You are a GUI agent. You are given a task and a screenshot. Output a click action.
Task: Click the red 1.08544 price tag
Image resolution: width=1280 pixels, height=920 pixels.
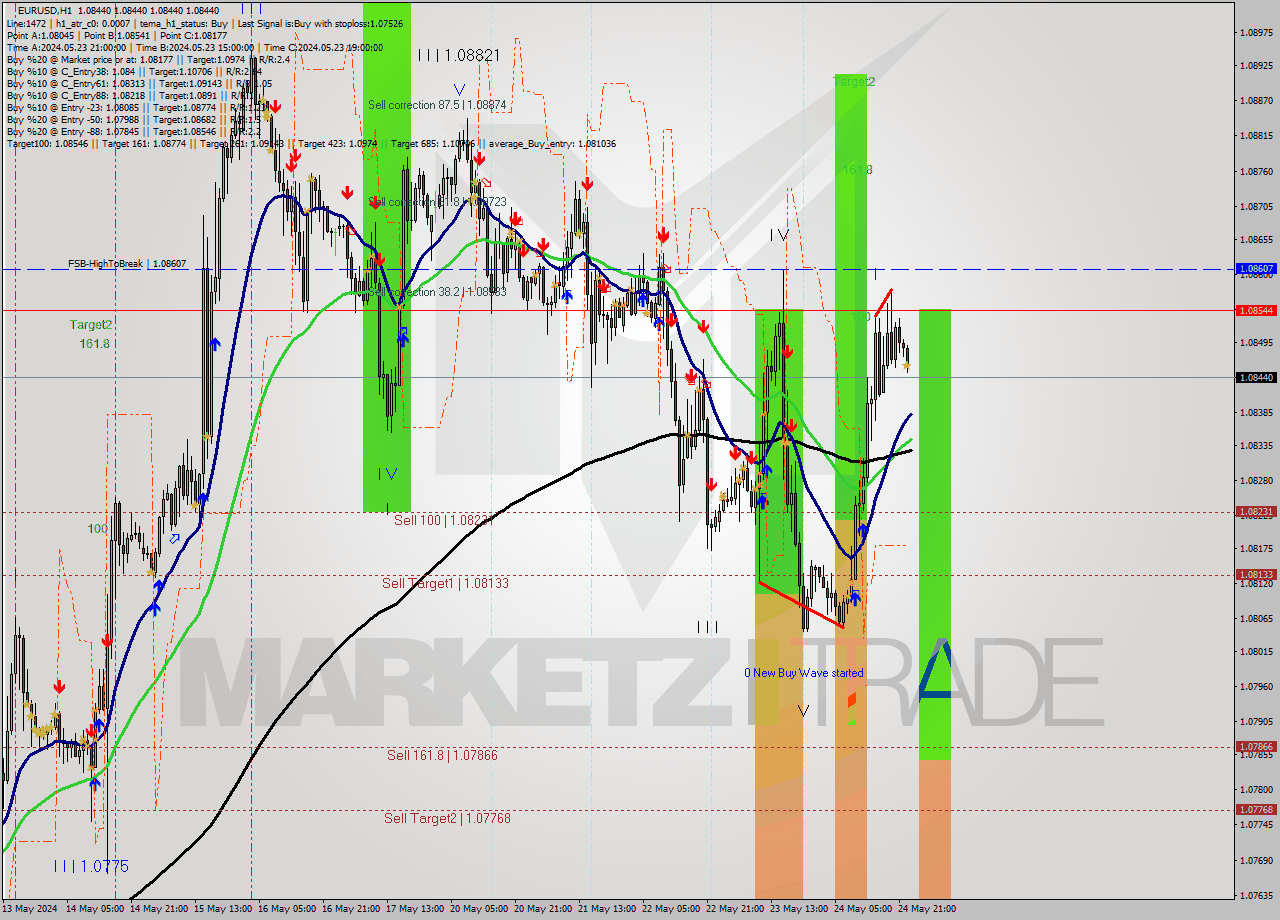pos(1256,310)
